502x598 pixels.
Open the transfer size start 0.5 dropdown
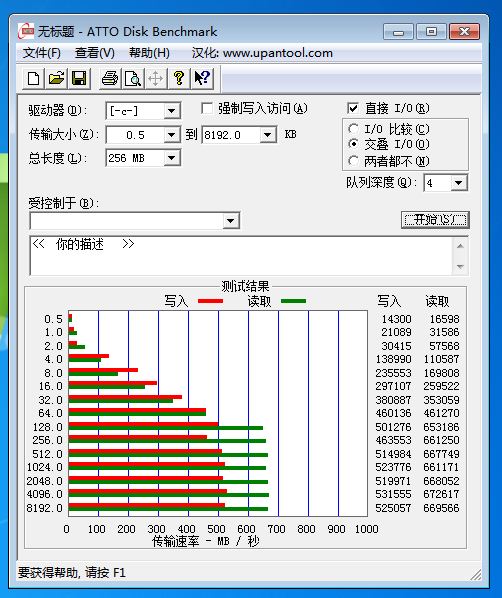point(172,135)
